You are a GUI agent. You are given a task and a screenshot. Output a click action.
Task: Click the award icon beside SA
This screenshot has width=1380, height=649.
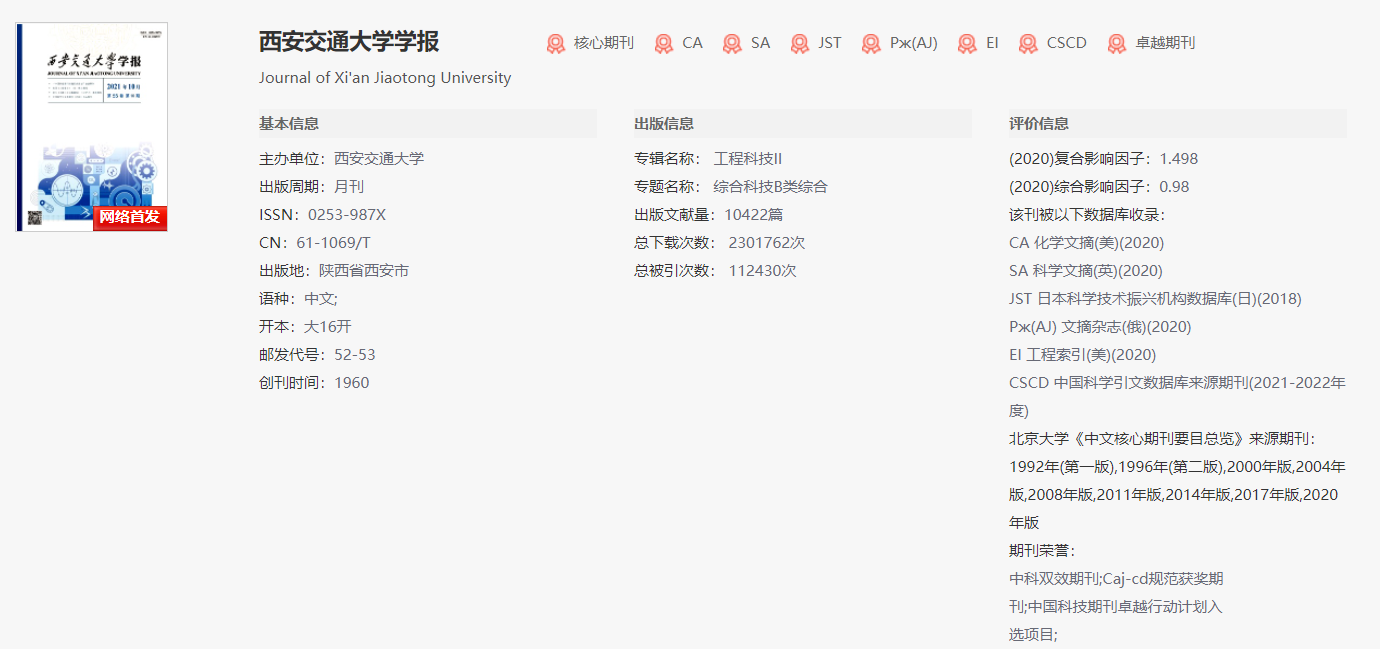[x=732, y=43]
